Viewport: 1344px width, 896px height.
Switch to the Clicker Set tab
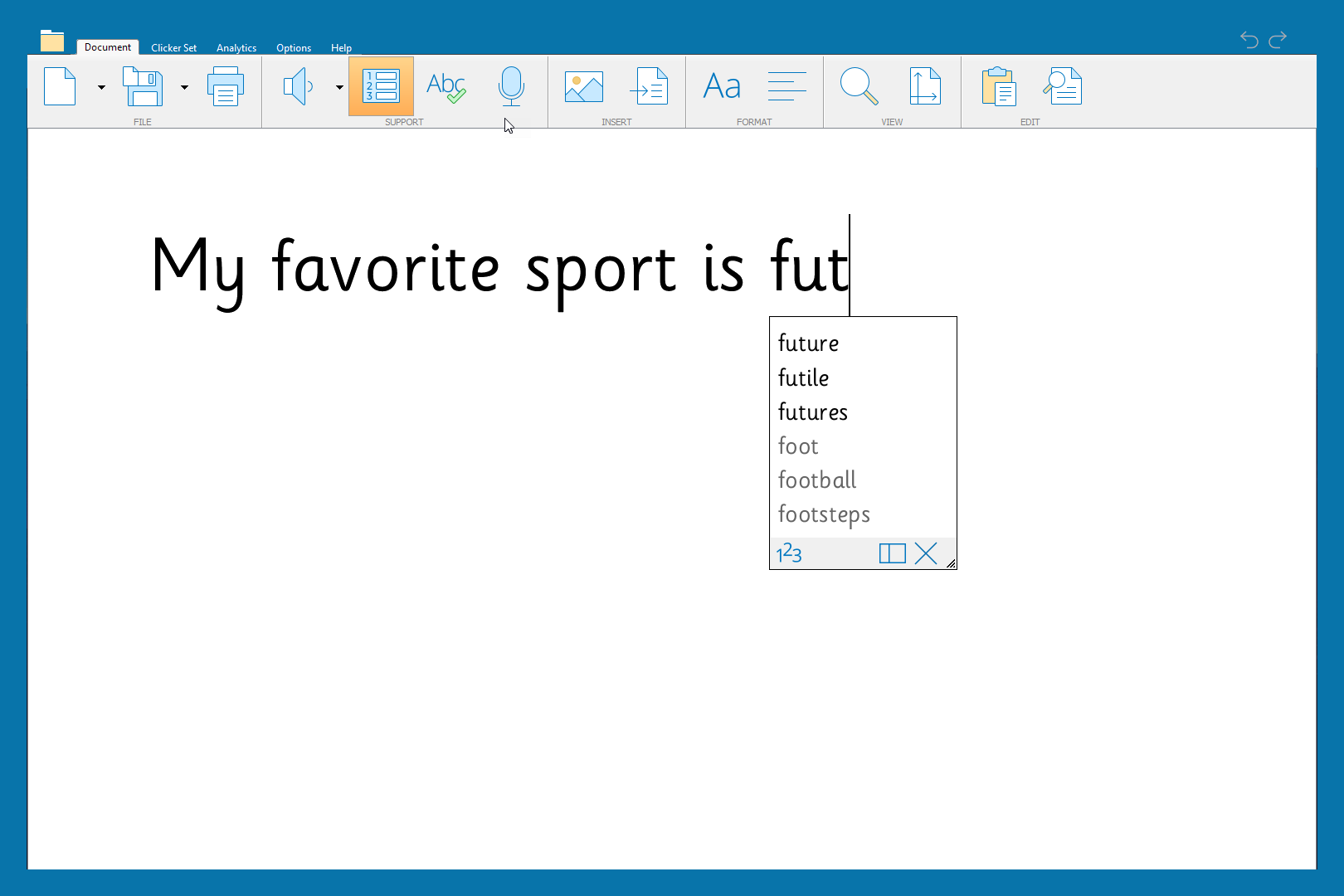tap(173, 48)
